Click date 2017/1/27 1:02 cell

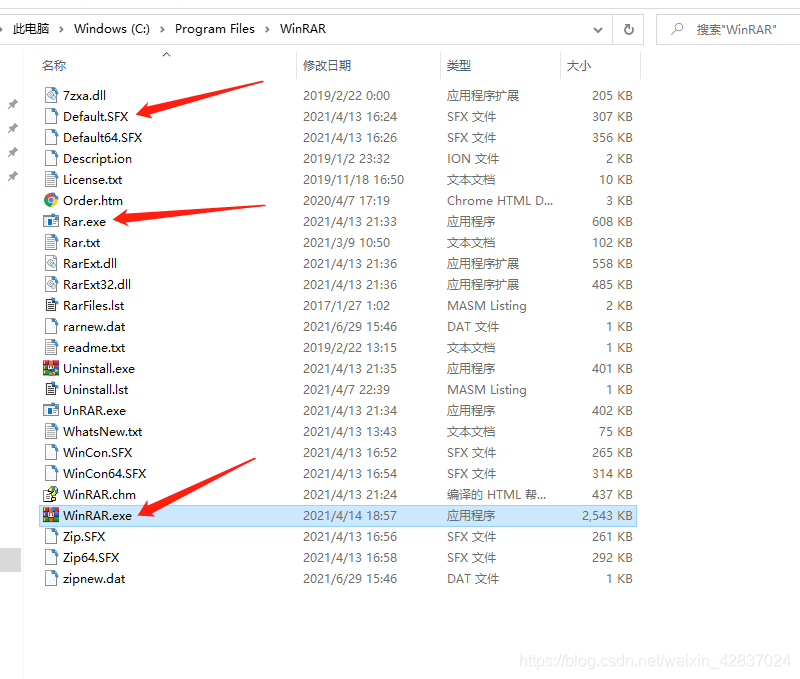click(x=346, y=306)
